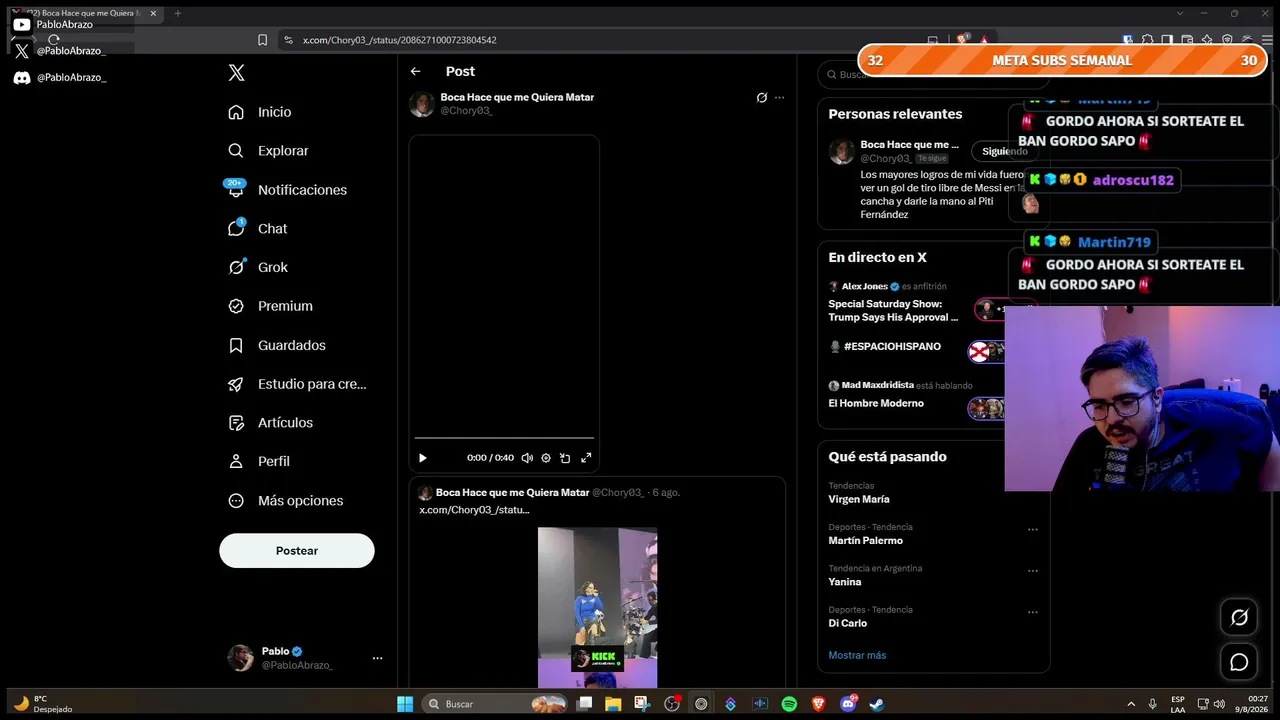The width and height of the screenshot is (1280, 720).
Task: Reload the browser page
Action: [x=54, y=40]
